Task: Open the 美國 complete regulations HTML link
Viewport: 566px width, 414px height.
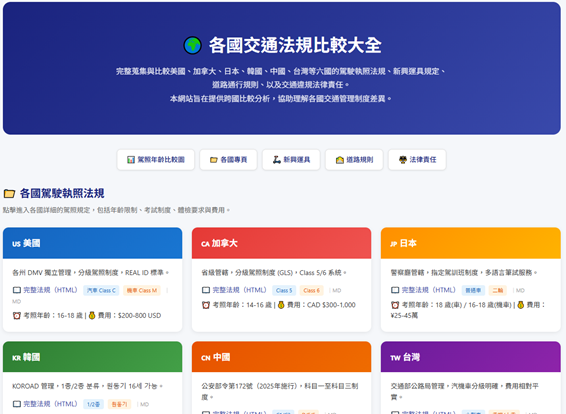Action: [50, 290]
